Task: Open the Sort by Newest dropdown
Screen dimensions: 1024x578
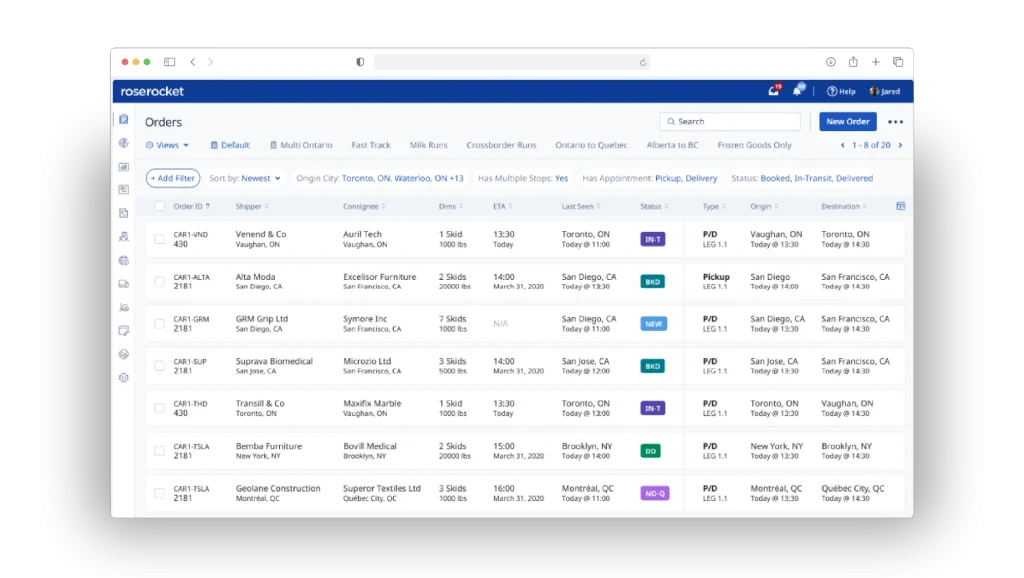Action: tap(245, 178)
